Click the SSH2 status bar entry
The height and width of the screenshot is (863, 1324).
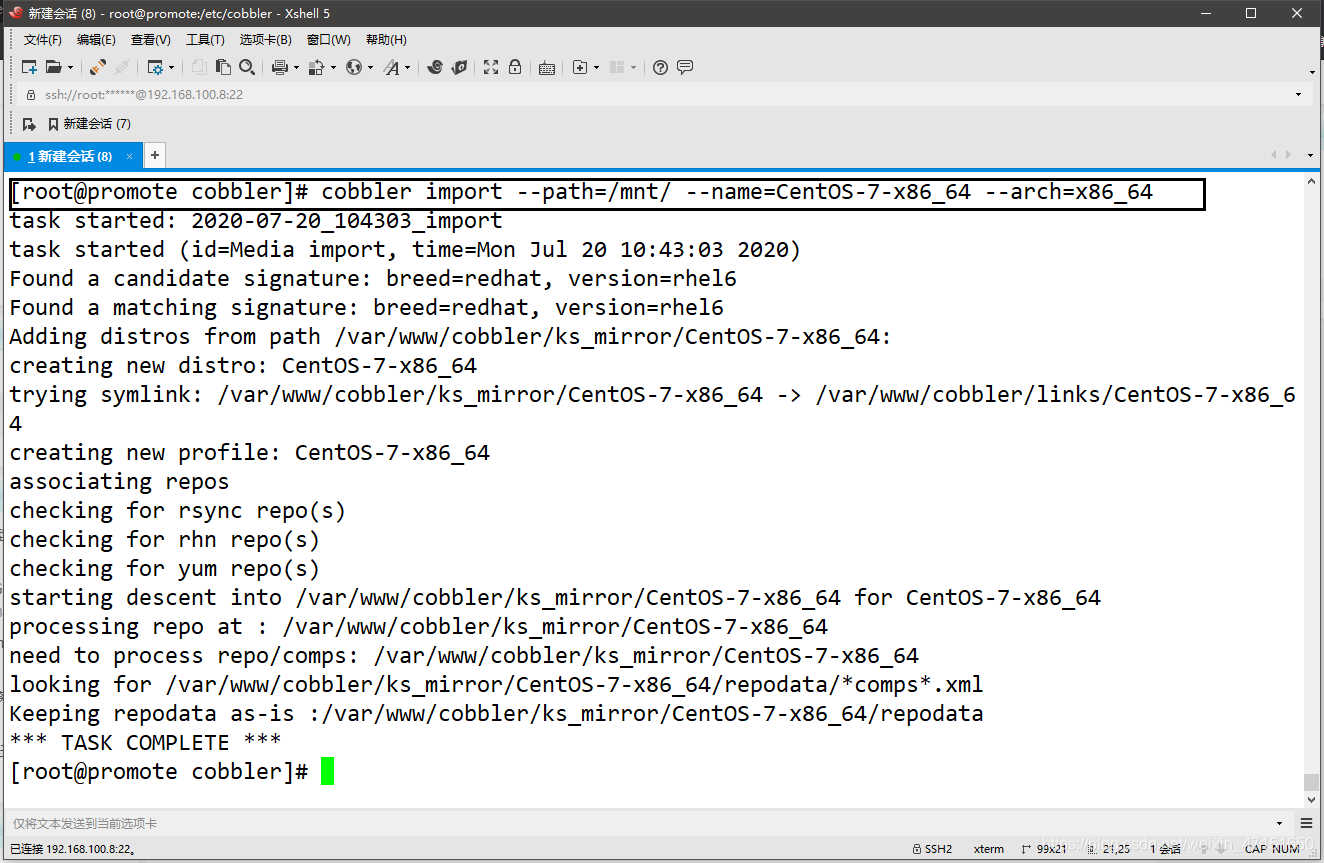(x=933, y=849)
